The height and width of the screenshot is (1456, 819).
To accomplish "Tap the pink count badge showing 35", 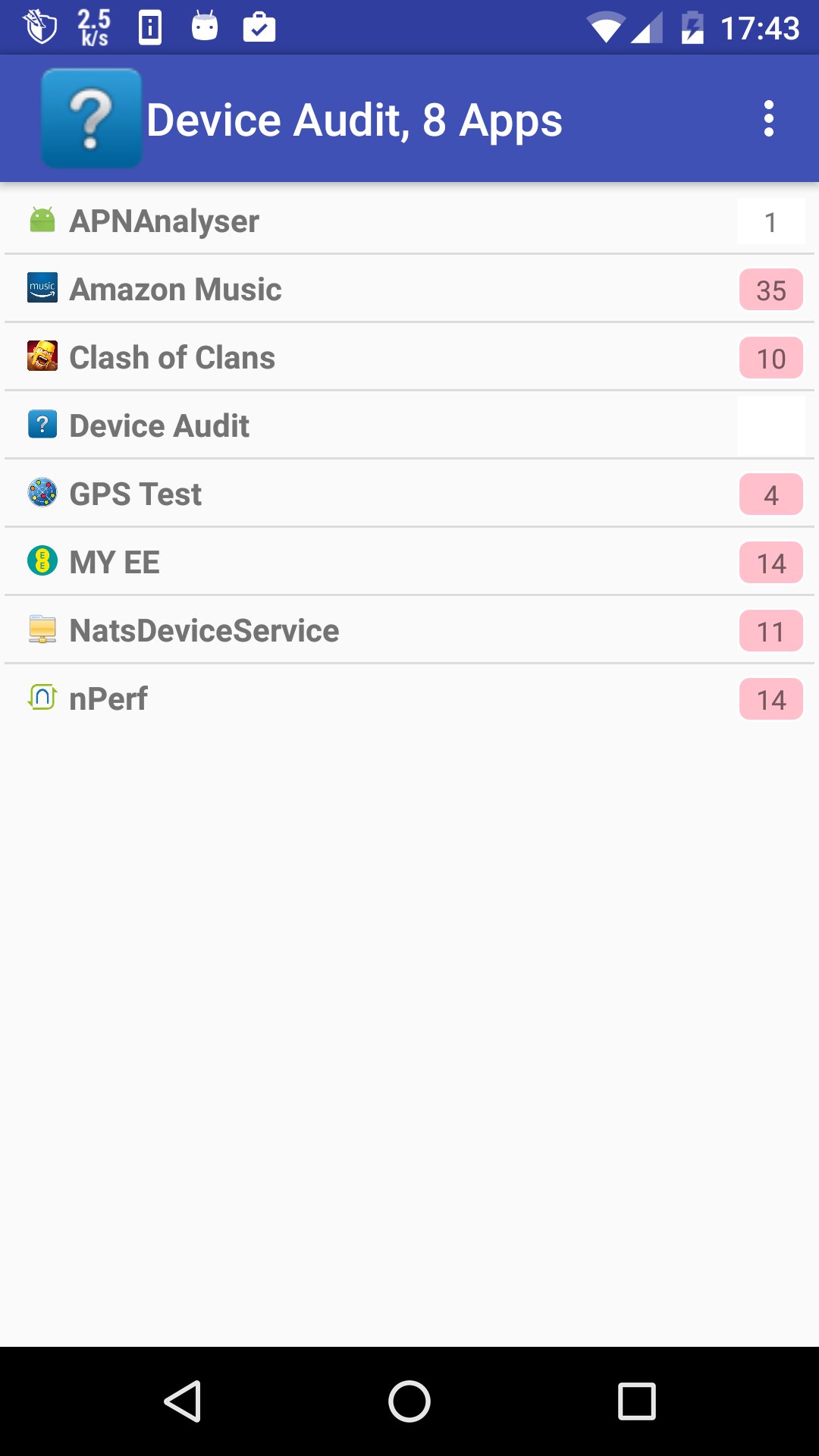I will (770, 289).
